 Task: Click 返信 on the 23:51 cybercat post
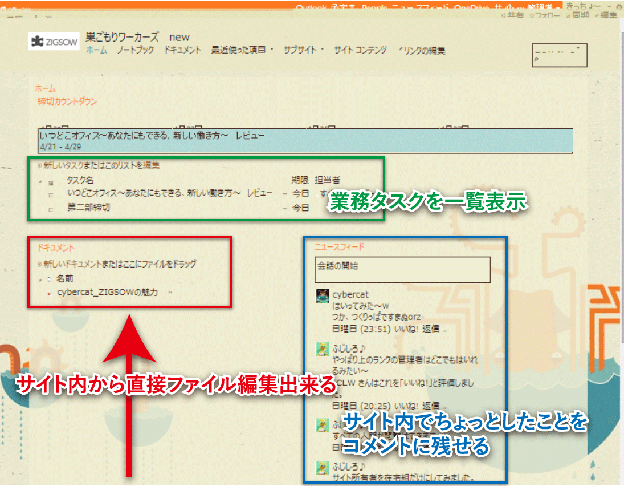click(x=431, y=329)
